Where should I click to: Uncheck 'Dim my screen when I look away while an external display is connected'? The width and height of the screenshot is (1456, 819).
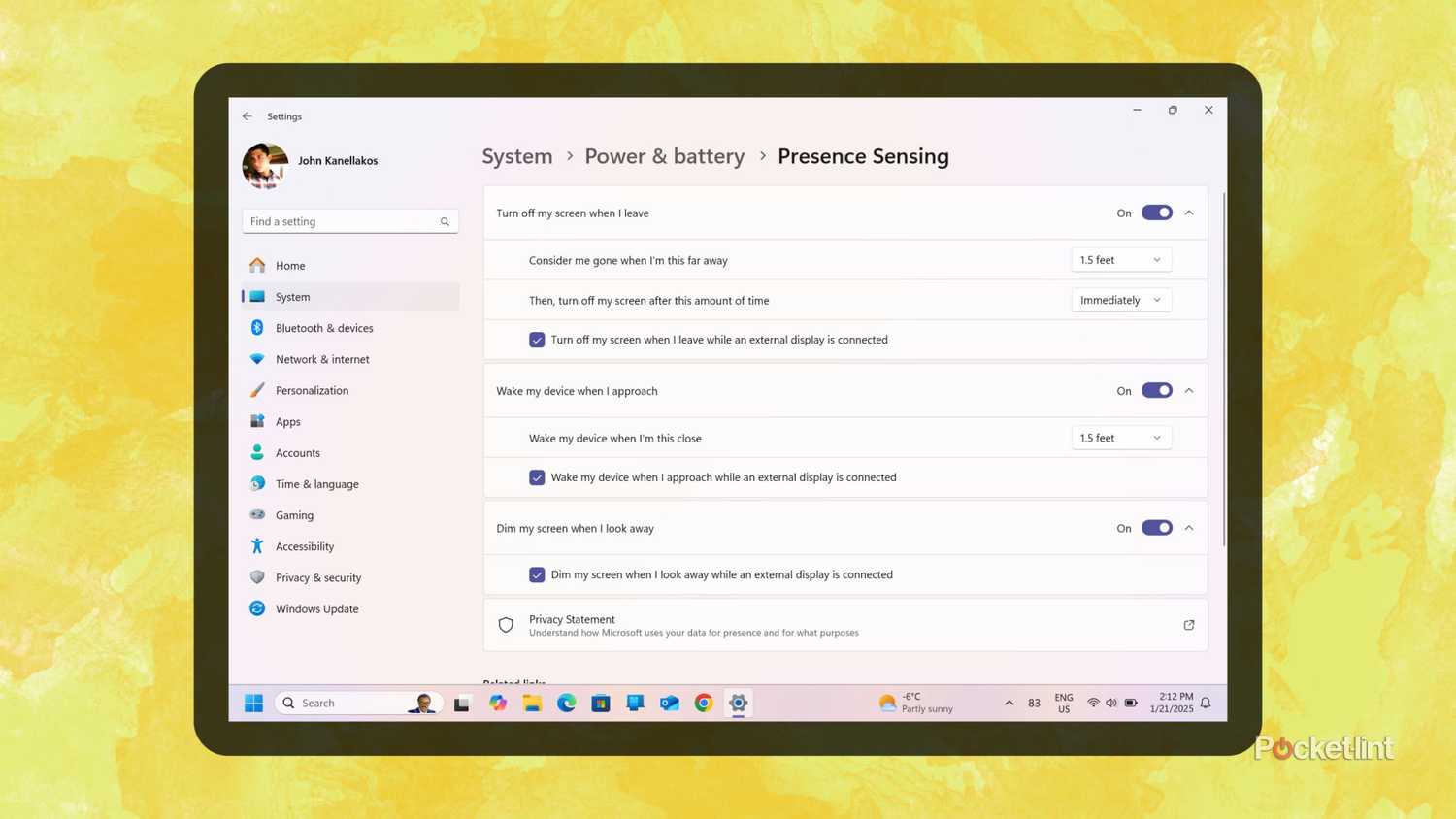537,574
